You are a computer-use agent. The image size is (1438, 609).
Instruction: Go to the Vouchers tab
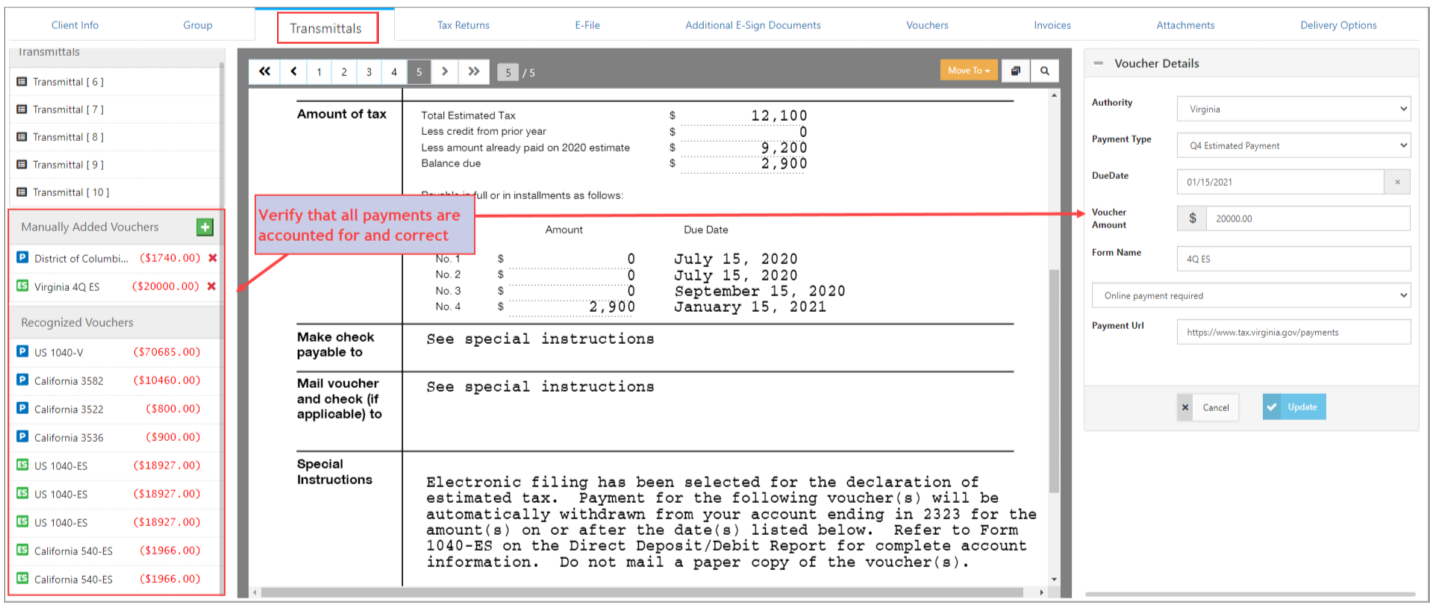click(927, 25)
